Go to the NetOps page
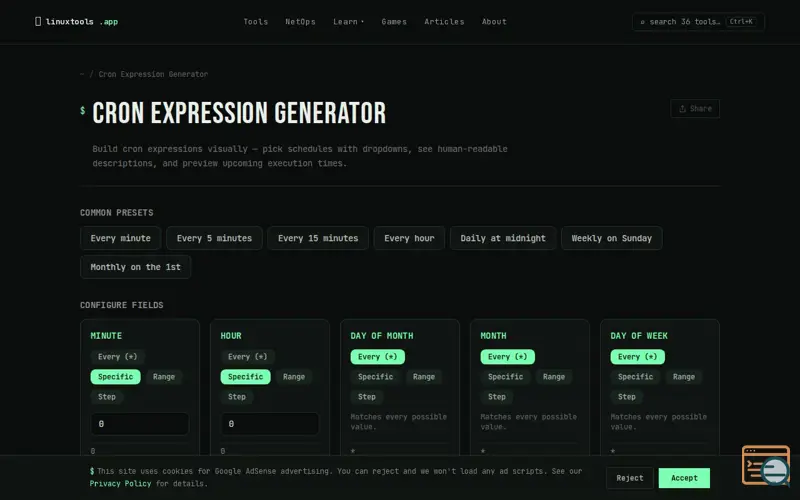Screen dimensions: 800x500 pyautogui.click(x=300, y=21)
